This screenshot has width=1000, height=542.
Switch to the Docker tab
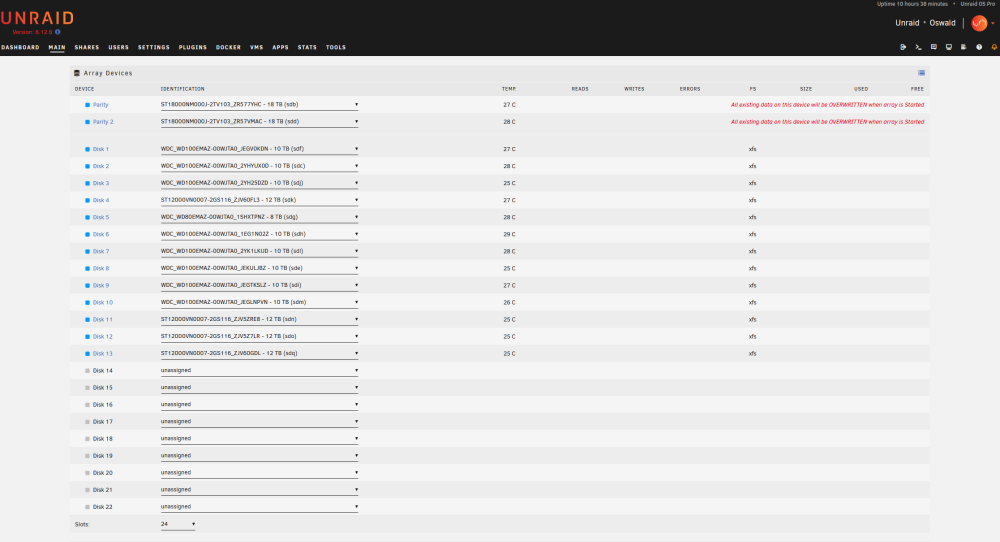pos(228,47)
